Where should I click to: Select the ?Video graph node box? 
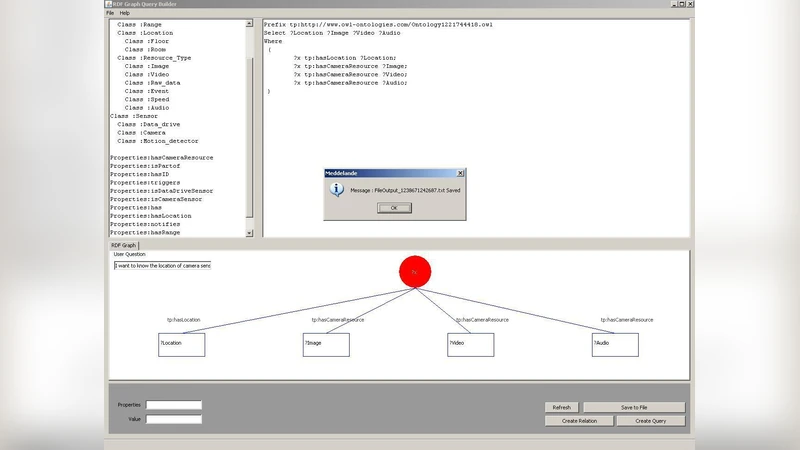pyautogui.click(x=470, y=344)
